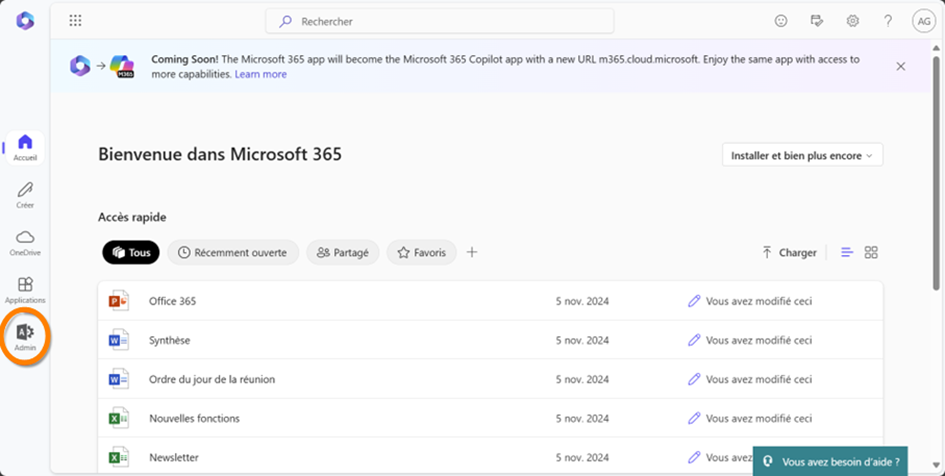Open the Office 365 PowerPoint file
This screenshot has height=476, width=945.
[172, 301]
